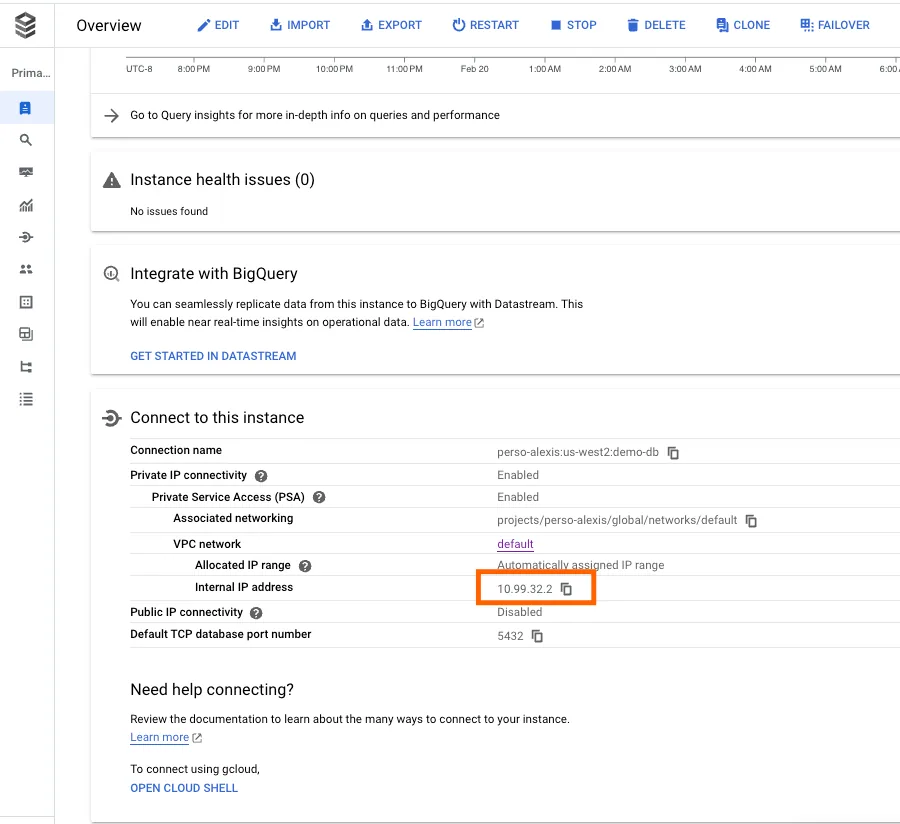Click the Need help connecting? heading
The height and width of the screenshot is (824, 900).
click(x=212, y=689)
